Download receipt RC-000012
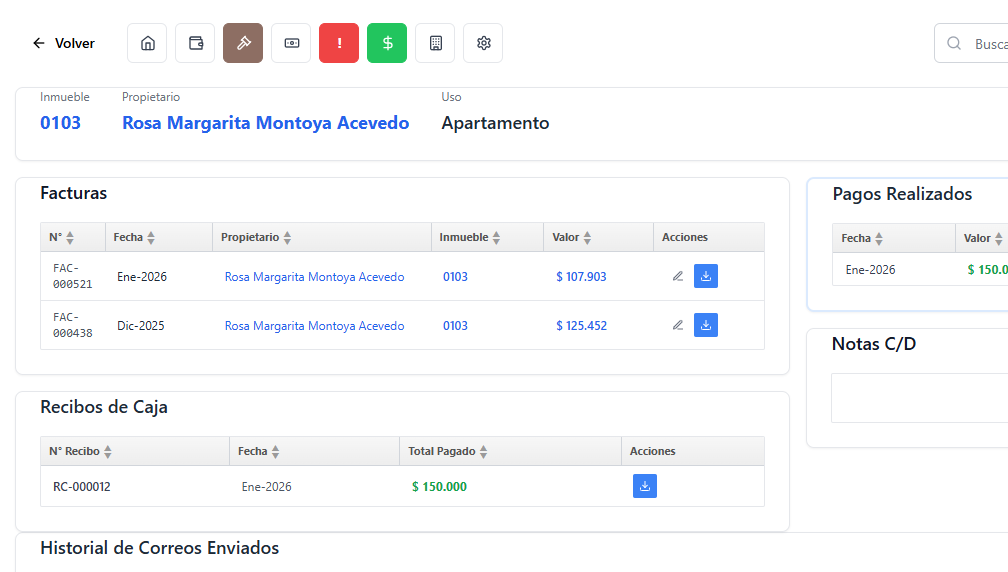This screenshot has height=572, width=1008. [645, 486]
